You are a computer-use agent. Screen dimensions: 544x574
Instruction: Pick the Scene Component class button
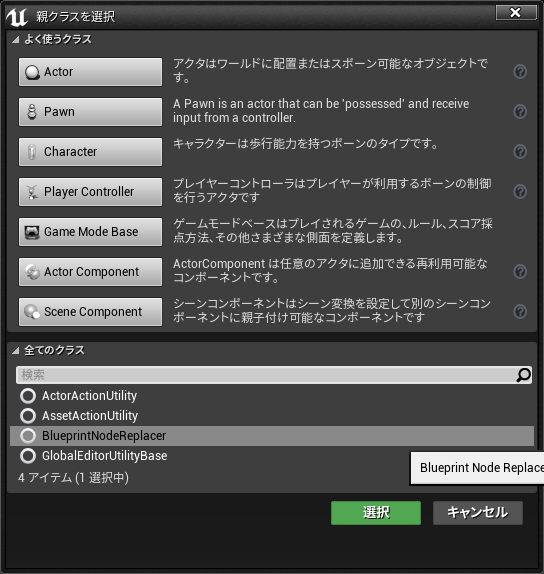coord(90,312)
